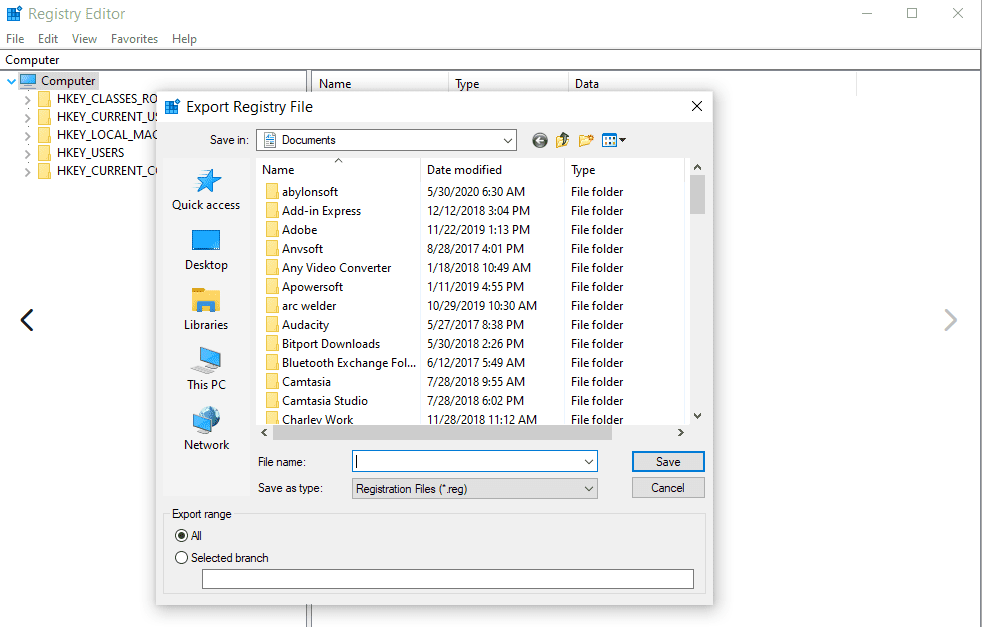Open the File menu
Image resolution: width=982 pixels, height=627 pixels.
pos(15,39)
